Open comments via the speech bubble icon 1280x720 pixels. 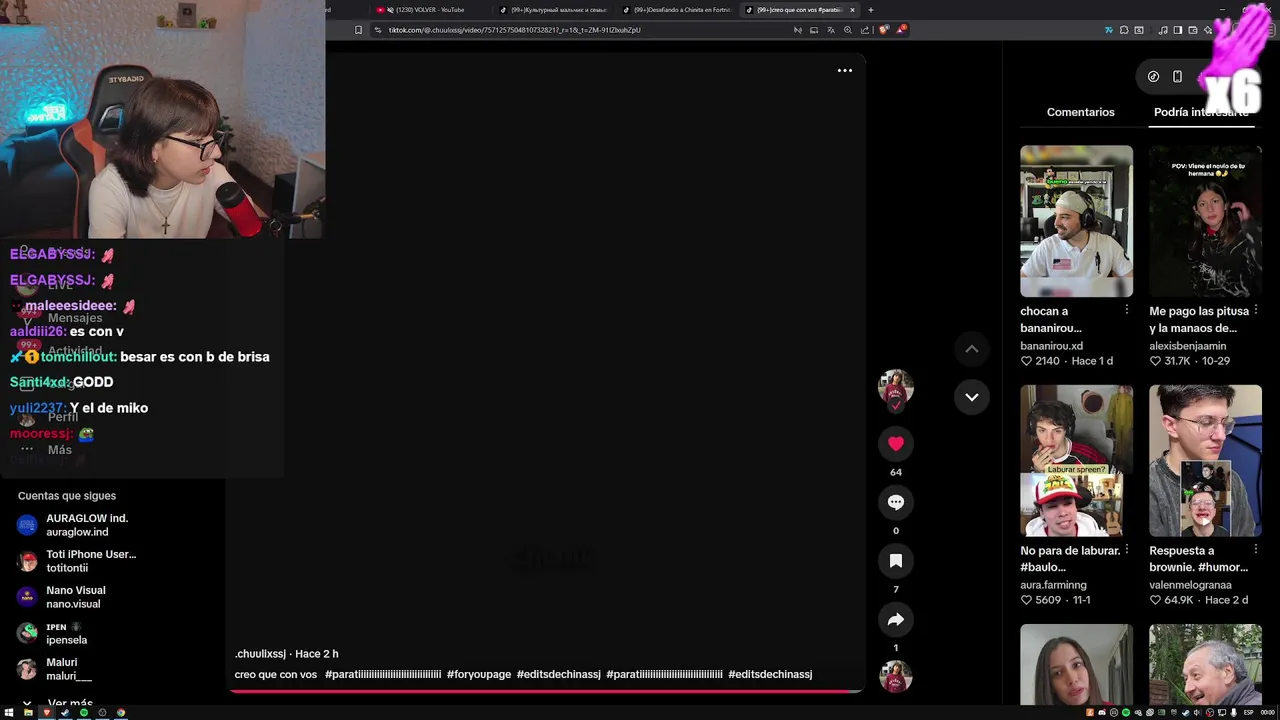895,502
